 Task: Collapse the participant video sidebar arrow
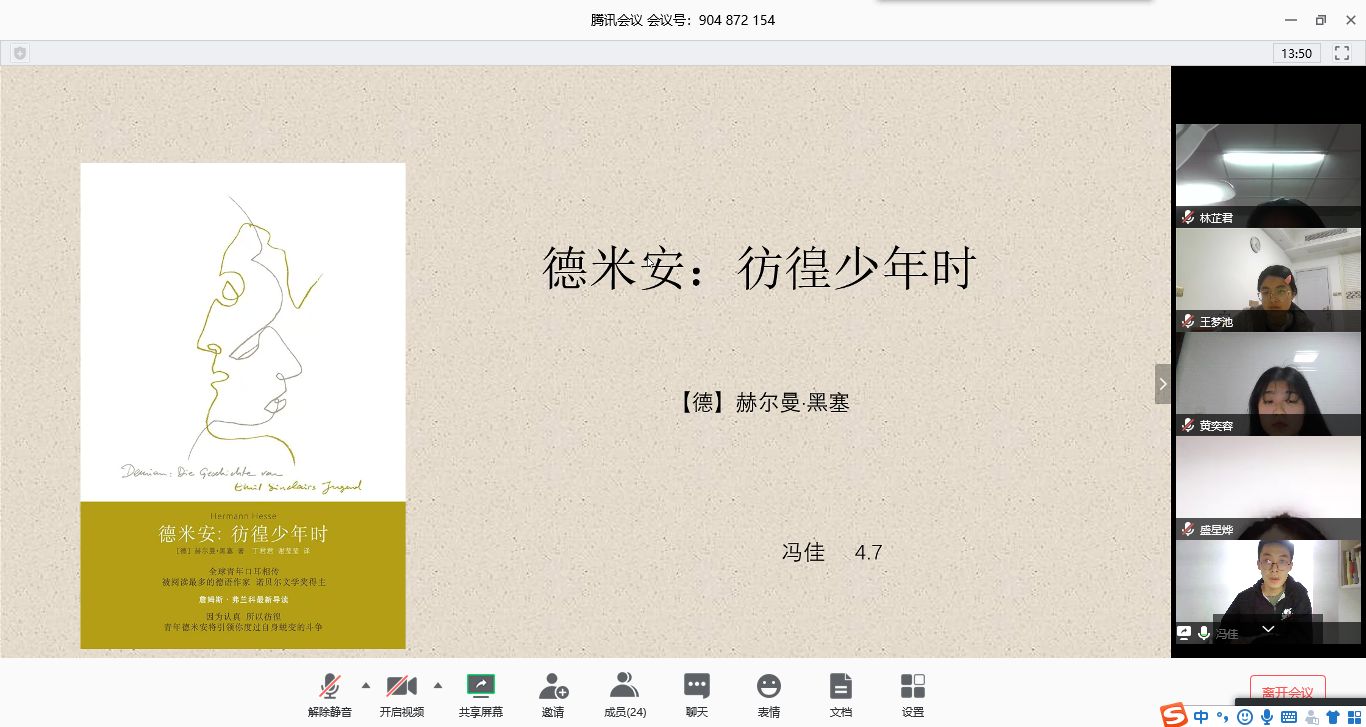coord(1162,384)
